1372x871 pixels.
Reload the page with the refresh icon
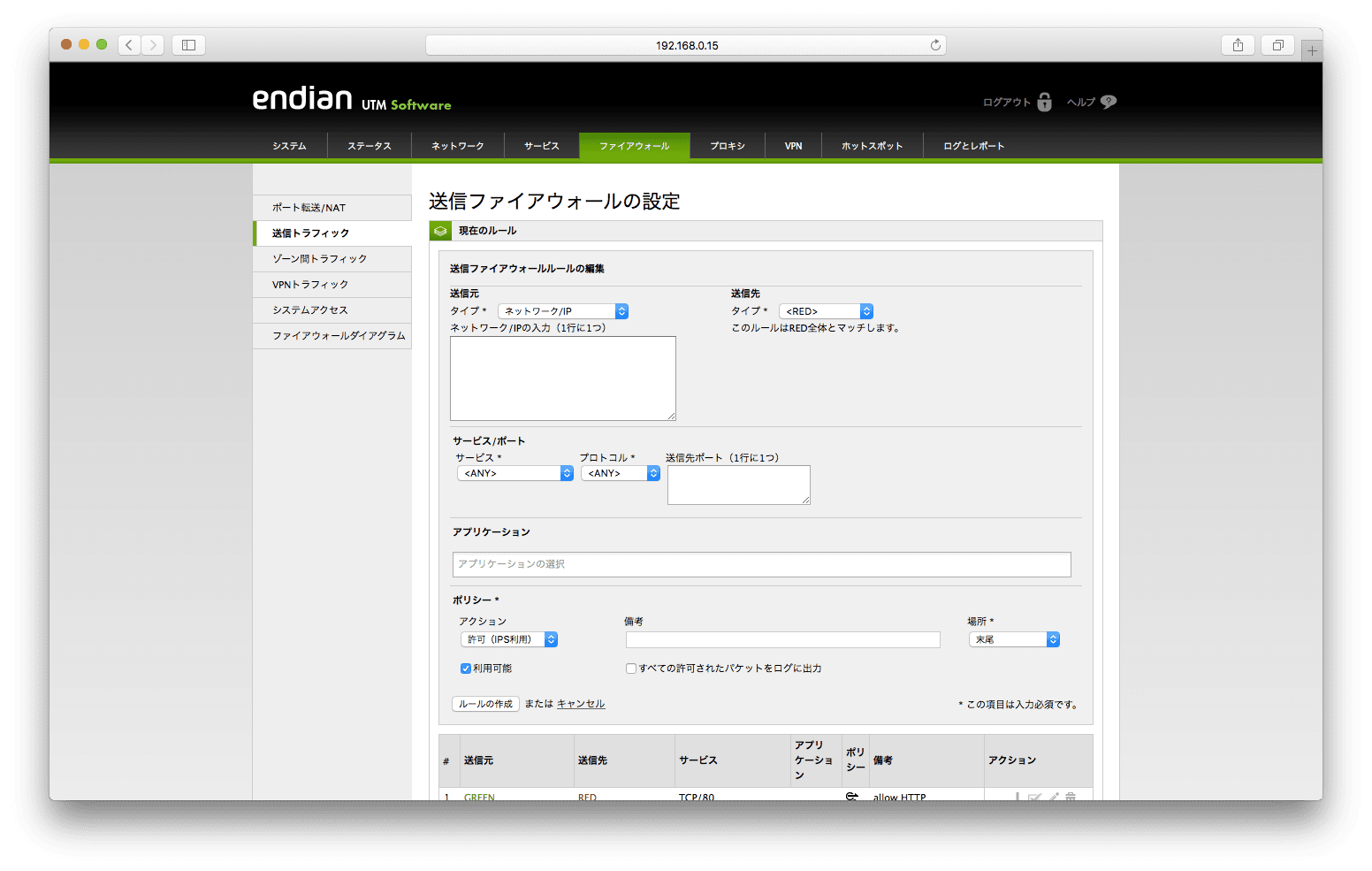click(935, 45)
